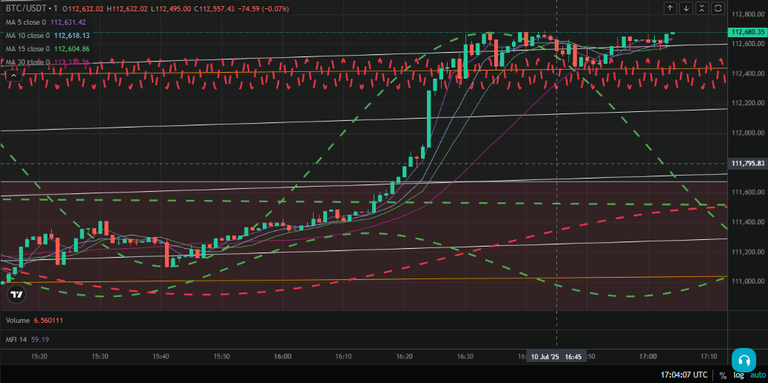This screenshot has width=768, height=383.
Task: Collapse the chart pane with inward chevrons
Action: coord(702,8)
